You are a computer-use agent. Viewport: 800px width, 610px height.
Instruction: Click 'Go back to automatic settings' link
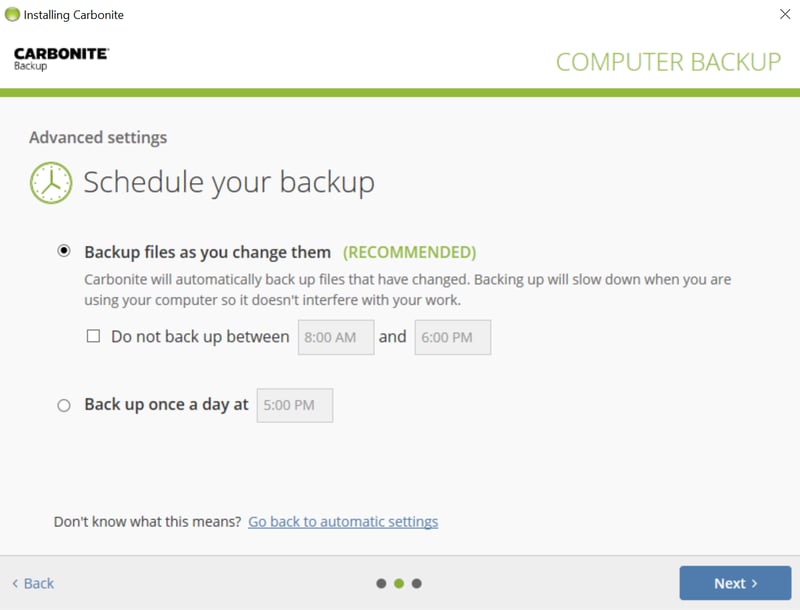(343, 521)
